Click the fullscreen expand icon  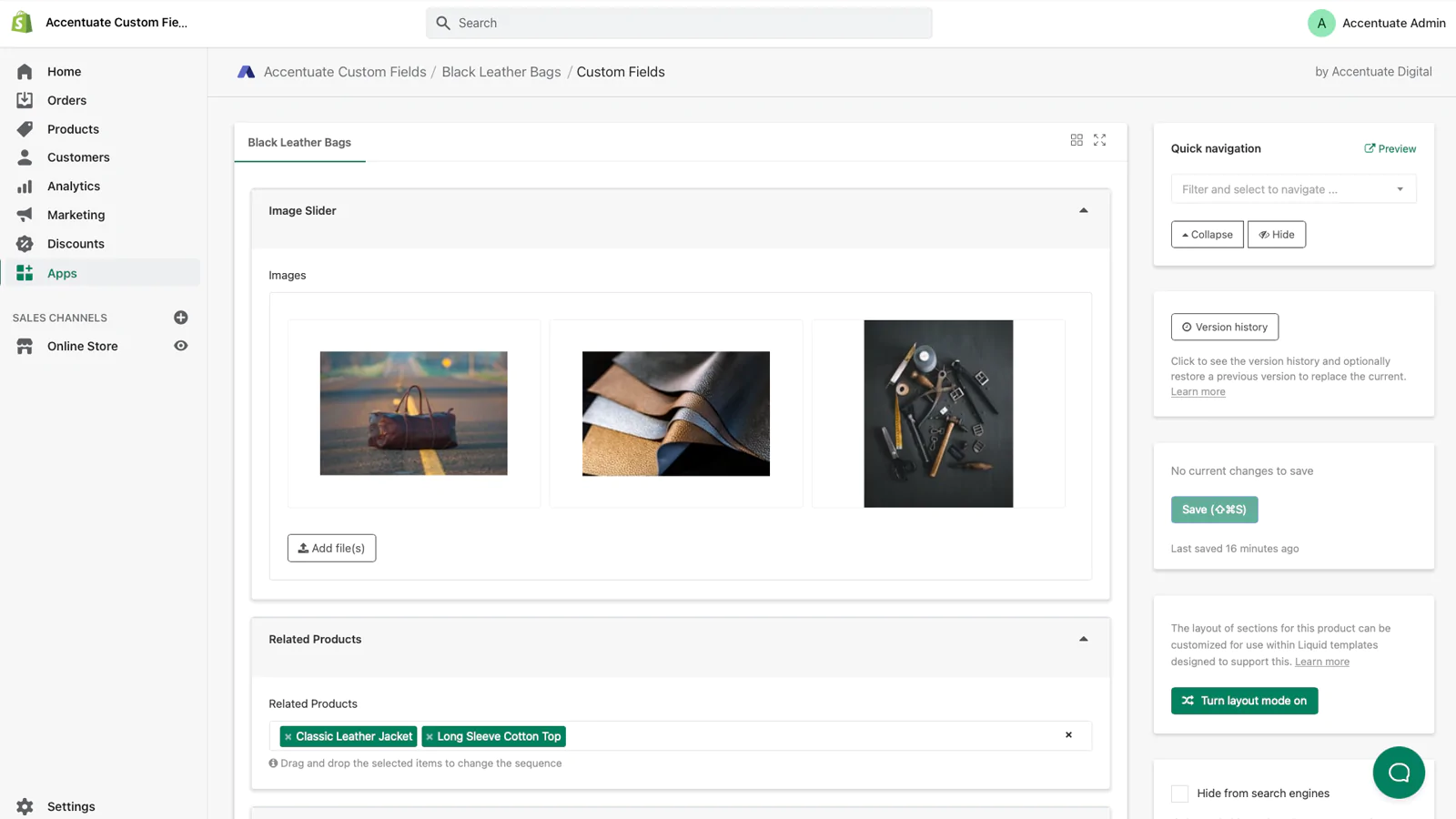point(1099,140)
